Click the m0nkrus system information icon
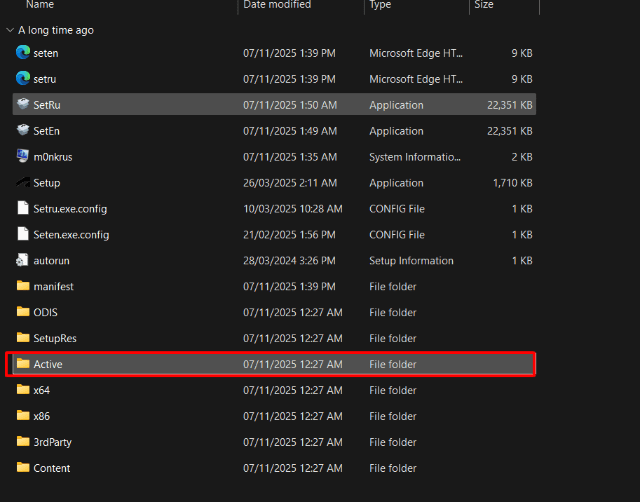Viewport: 640px width, 502px height. pos(23,157)
